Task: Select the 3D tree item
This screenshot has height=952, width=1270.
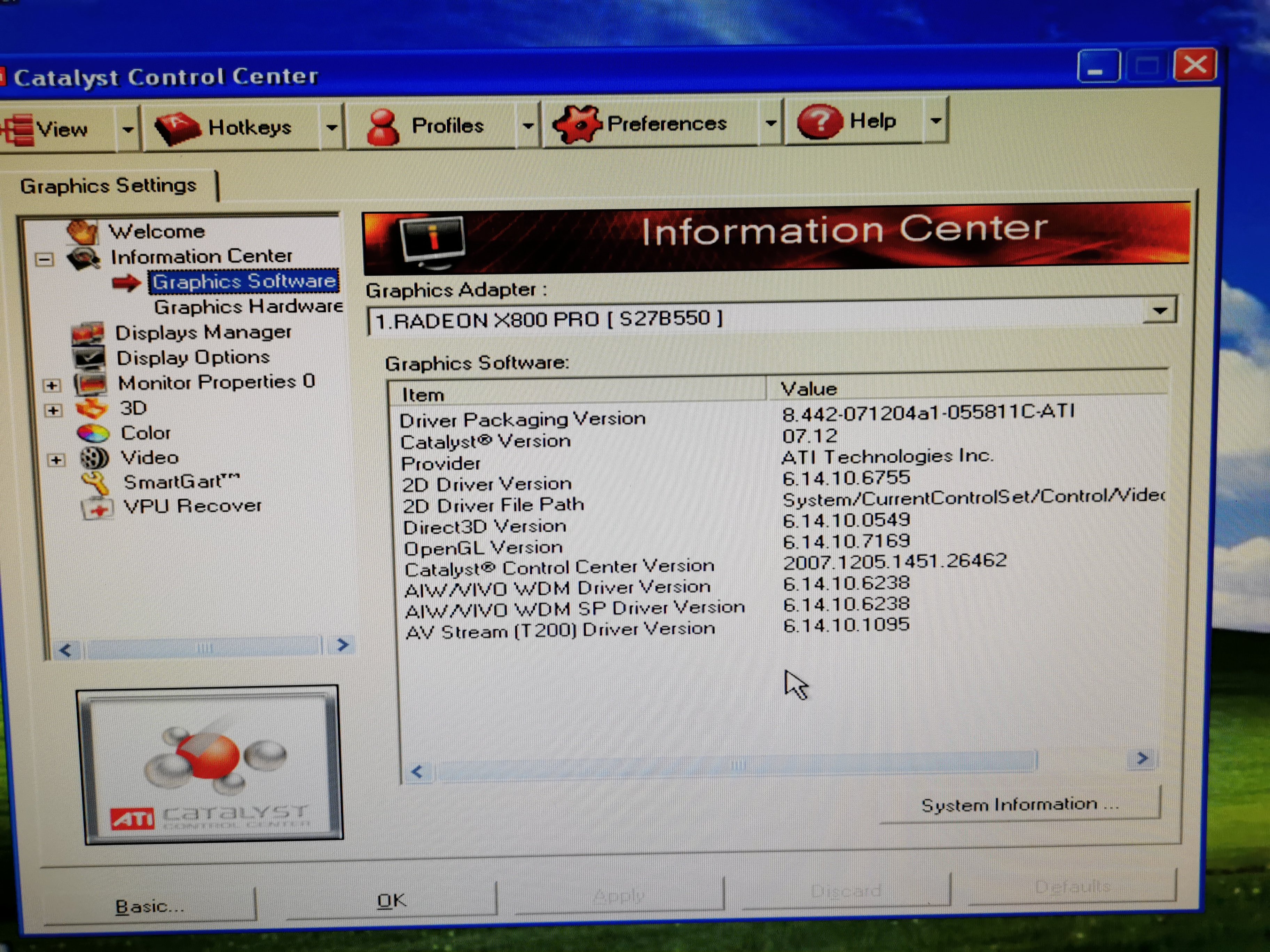Action: [x=133, y=408]
